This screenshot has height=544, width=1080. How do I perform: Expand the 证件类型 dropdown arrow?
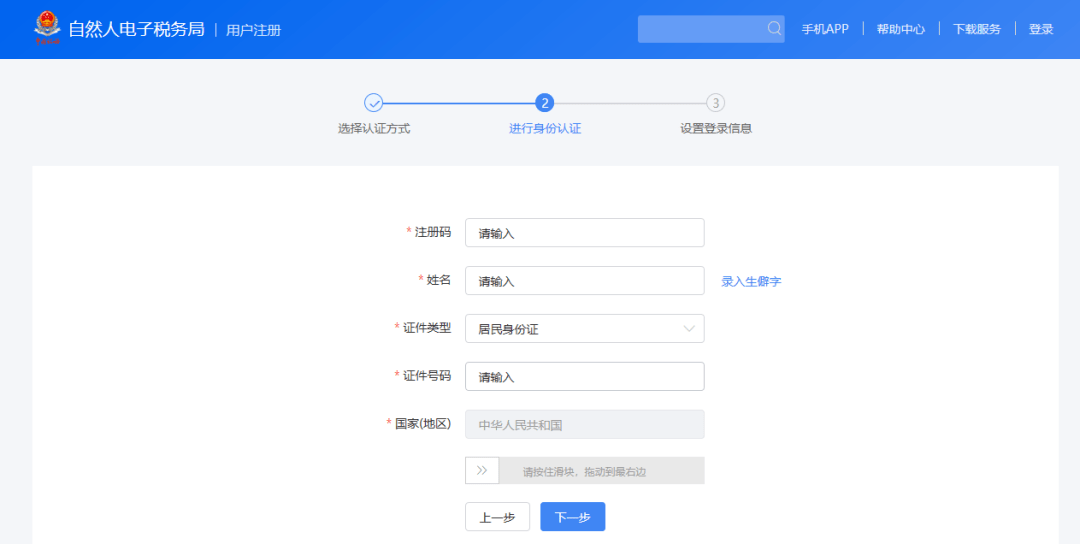[x=689, y=328]
